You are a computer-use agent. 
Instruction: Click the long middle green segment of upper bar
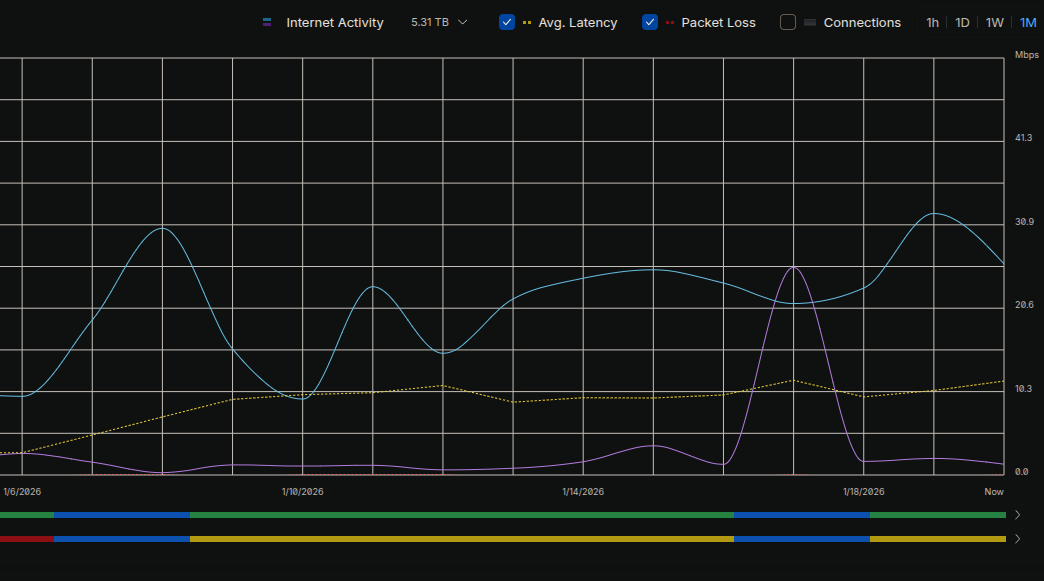(x=460, y=515)
